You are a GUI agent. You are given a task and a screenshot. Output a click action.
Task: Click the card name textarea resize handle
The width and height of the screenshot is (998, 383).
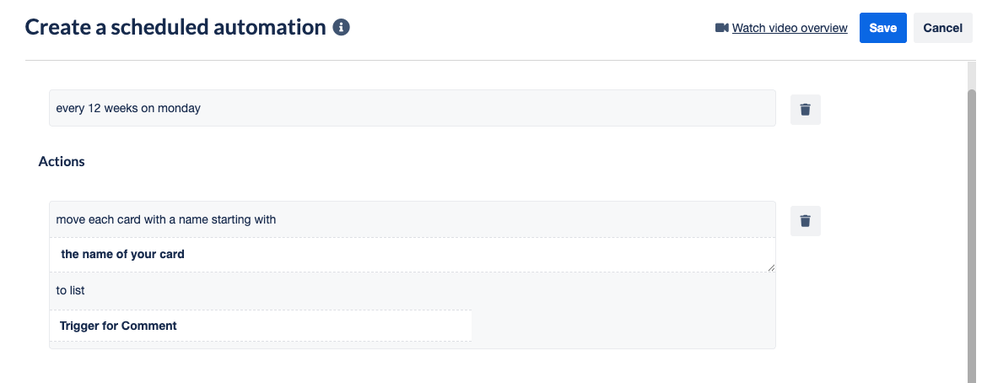tap(771, 268)
